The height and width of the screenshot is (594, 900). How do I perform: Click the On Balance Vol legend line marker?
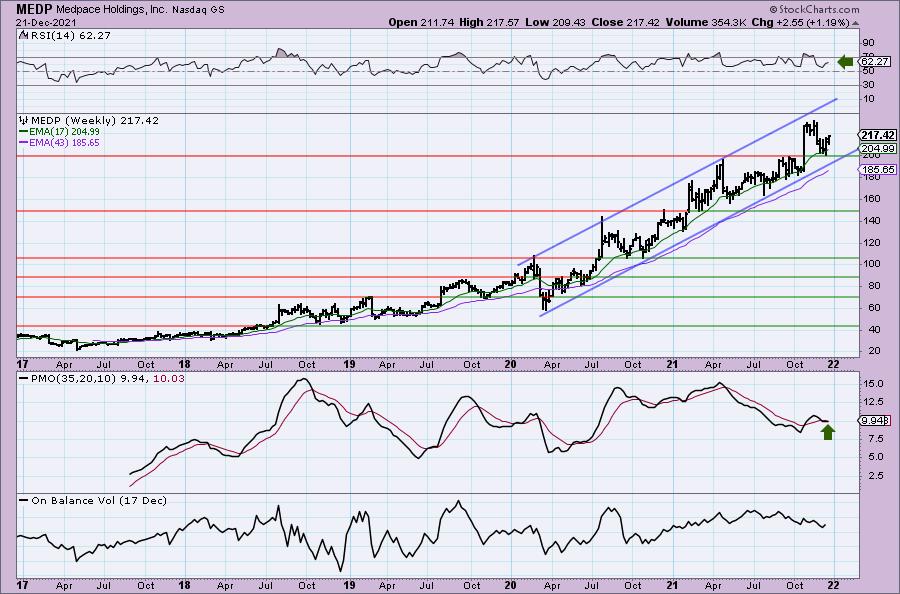(23, 500)
